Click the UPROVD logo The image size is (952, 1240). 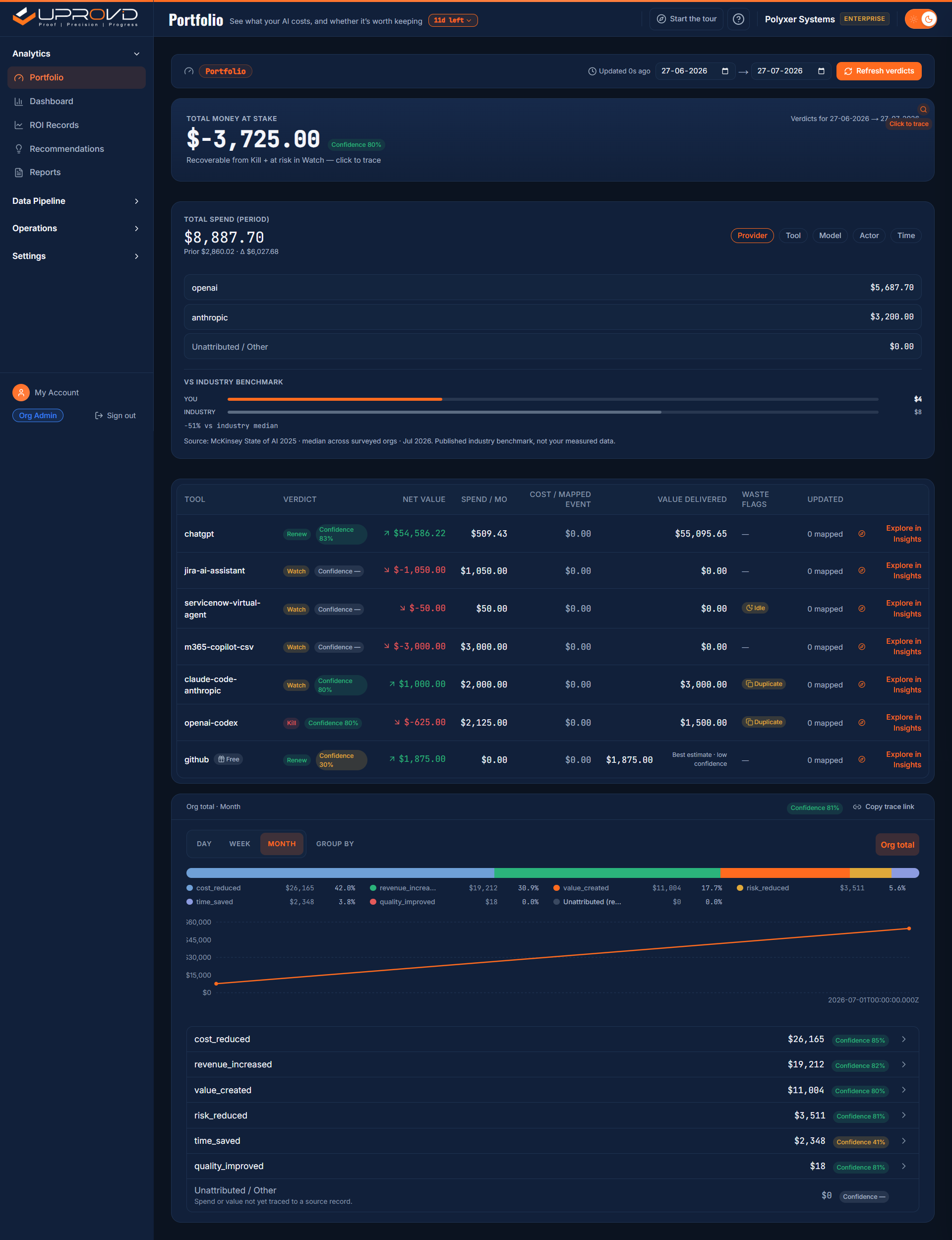click(75, 17)
